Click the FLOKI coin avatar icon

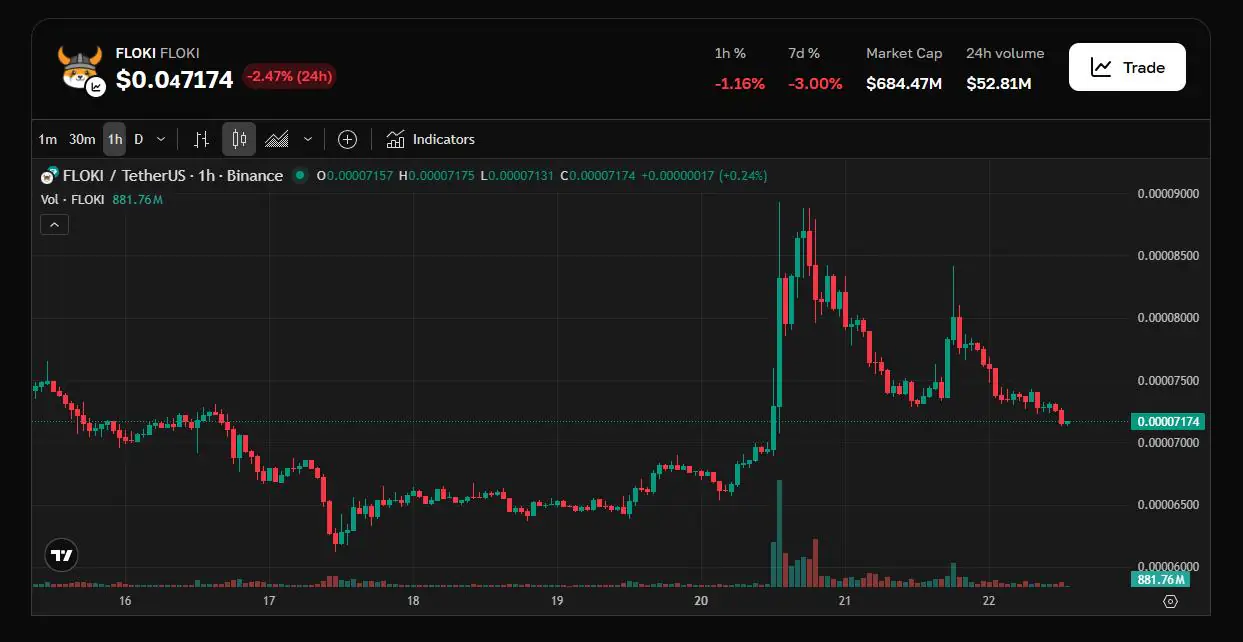[x=79, y=68]
